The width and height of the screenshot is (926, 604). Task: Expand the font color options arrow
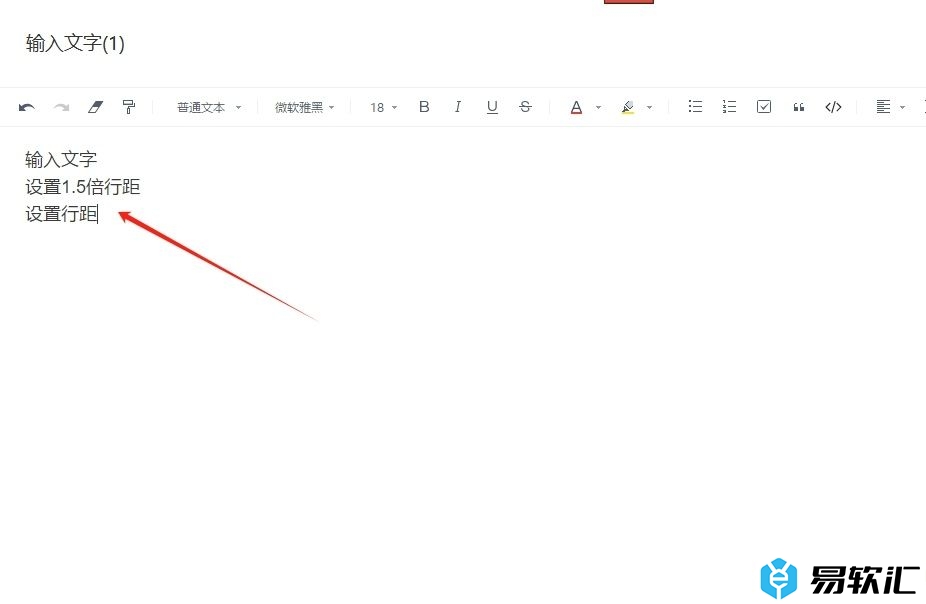tap(598, 107)
